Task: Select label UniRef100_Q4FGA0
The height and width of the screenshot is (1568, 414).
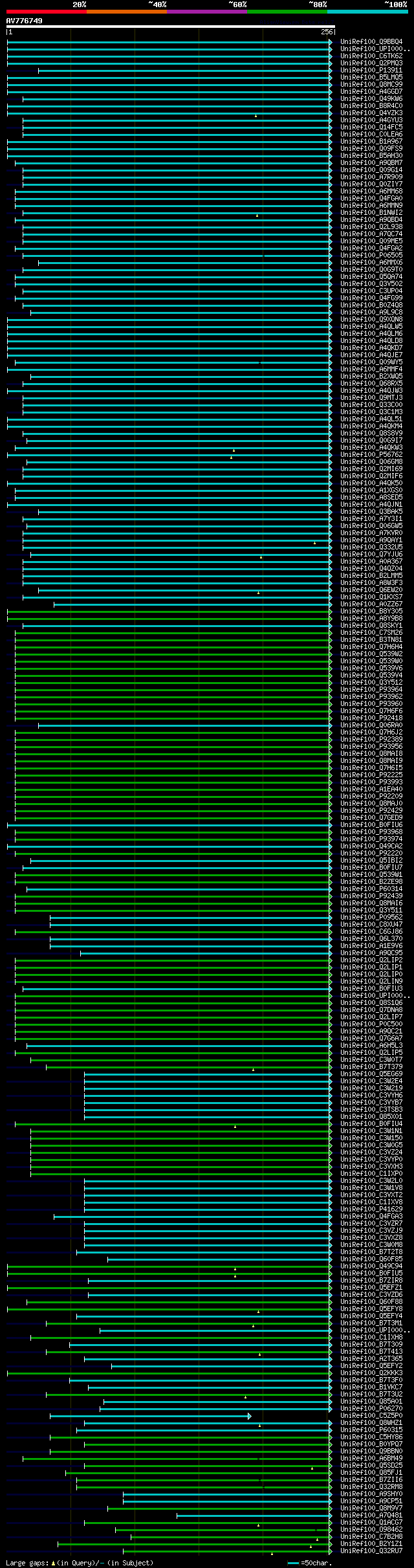Action: [371, 199]
